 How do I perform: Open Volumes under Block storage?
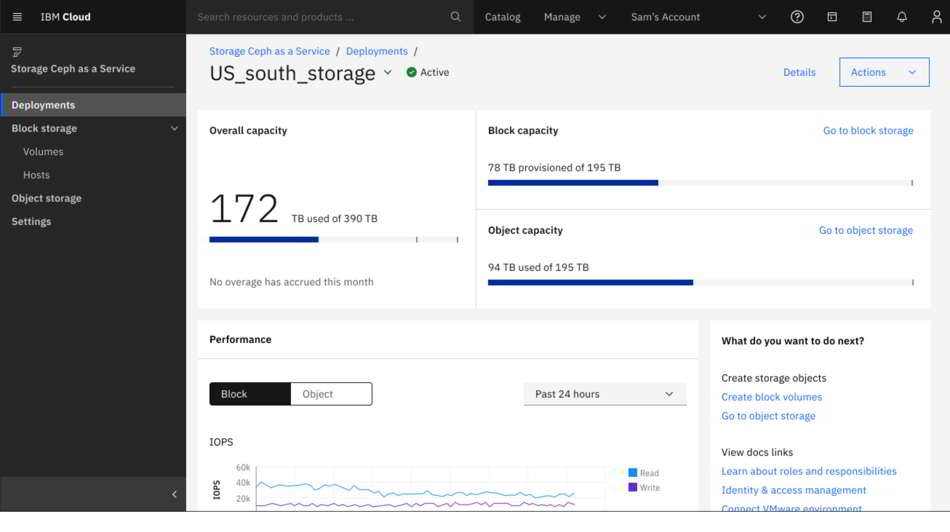[x=43, y=151]
